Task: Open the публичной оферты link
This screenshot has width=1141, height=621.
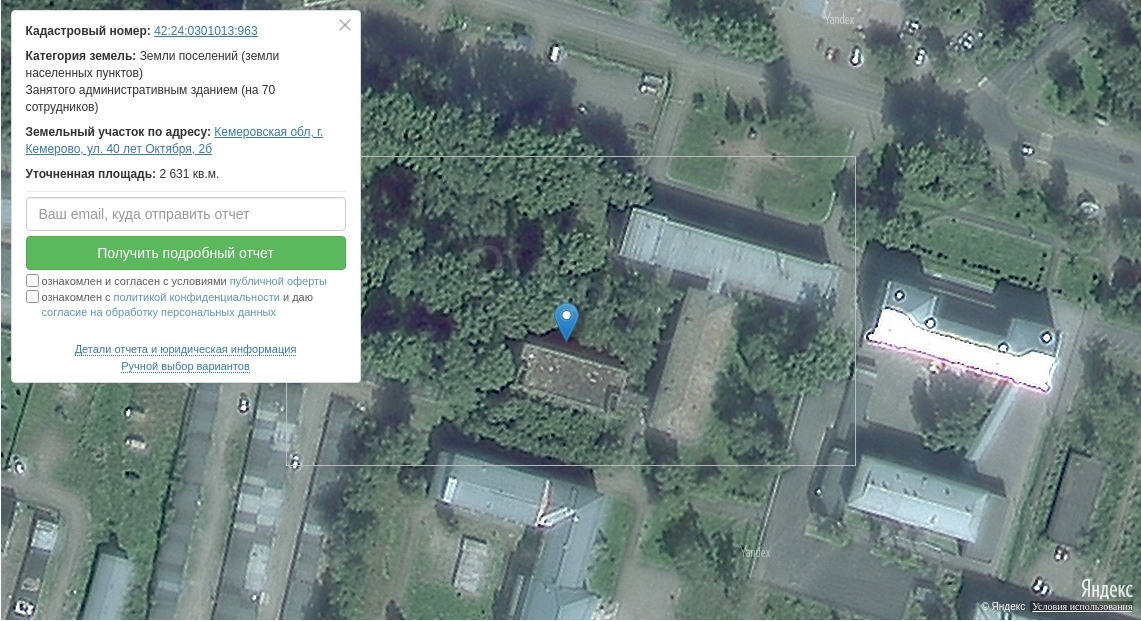Action: 278,281
